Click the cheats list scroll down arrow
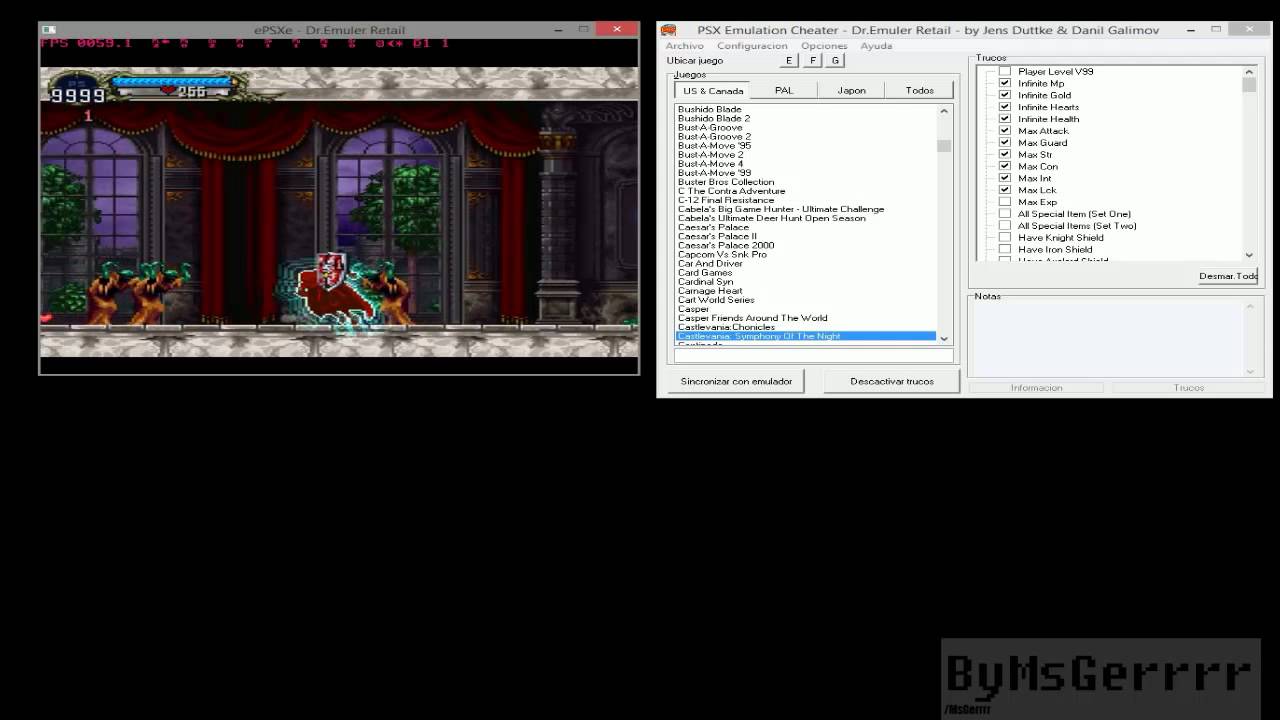This screenshot has width=1280, height=720. coord(1249,255)
